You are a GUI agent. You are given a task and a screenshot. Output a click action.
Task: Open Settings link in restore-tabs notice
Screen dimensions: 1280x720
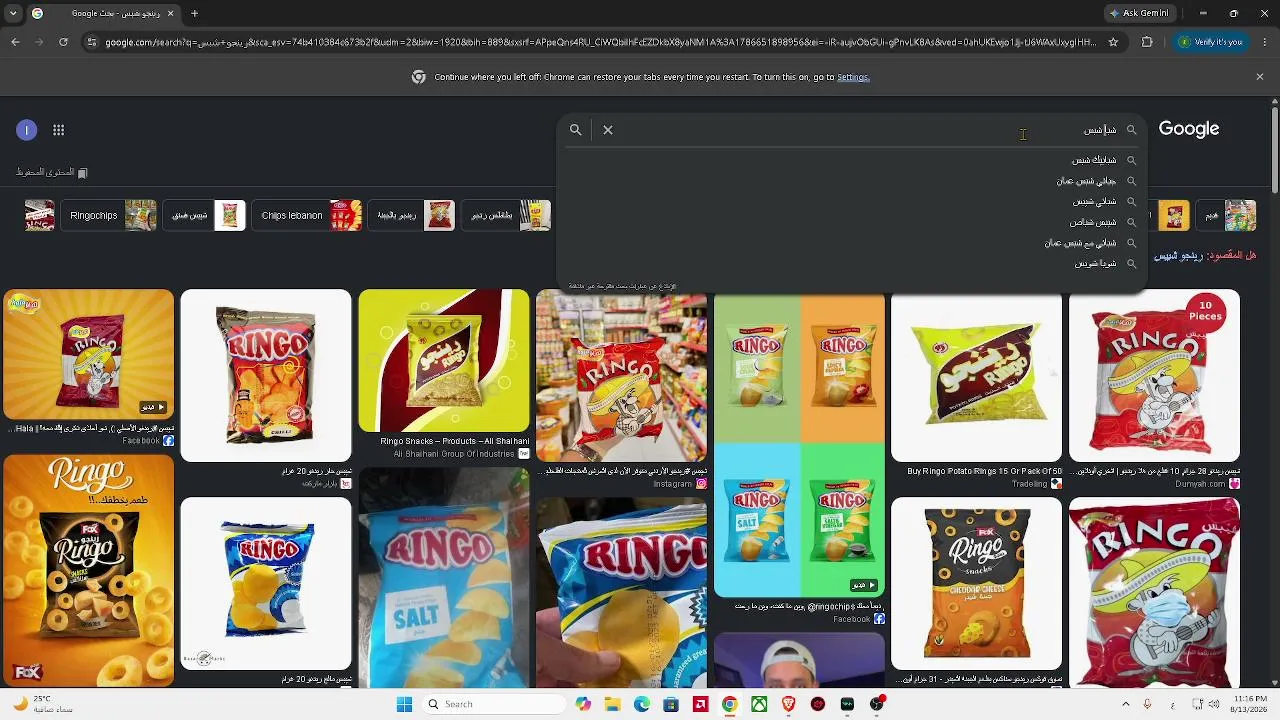[853, 77]
